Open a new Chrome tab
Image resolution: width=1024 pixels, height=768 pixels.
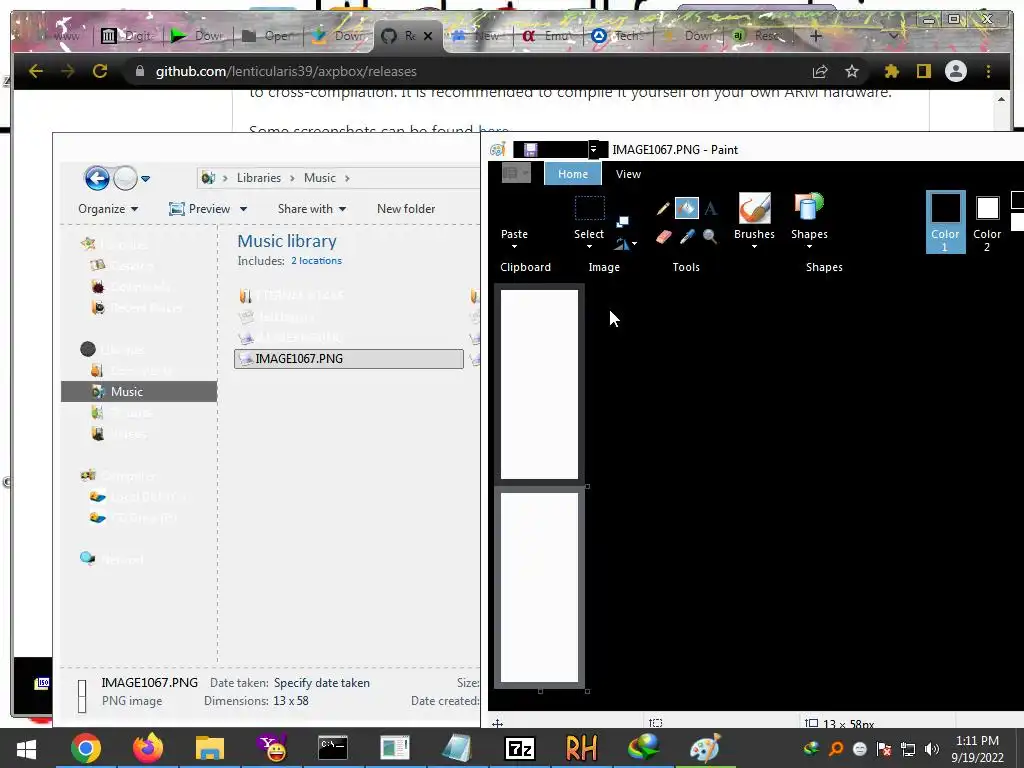click(816, 36)
